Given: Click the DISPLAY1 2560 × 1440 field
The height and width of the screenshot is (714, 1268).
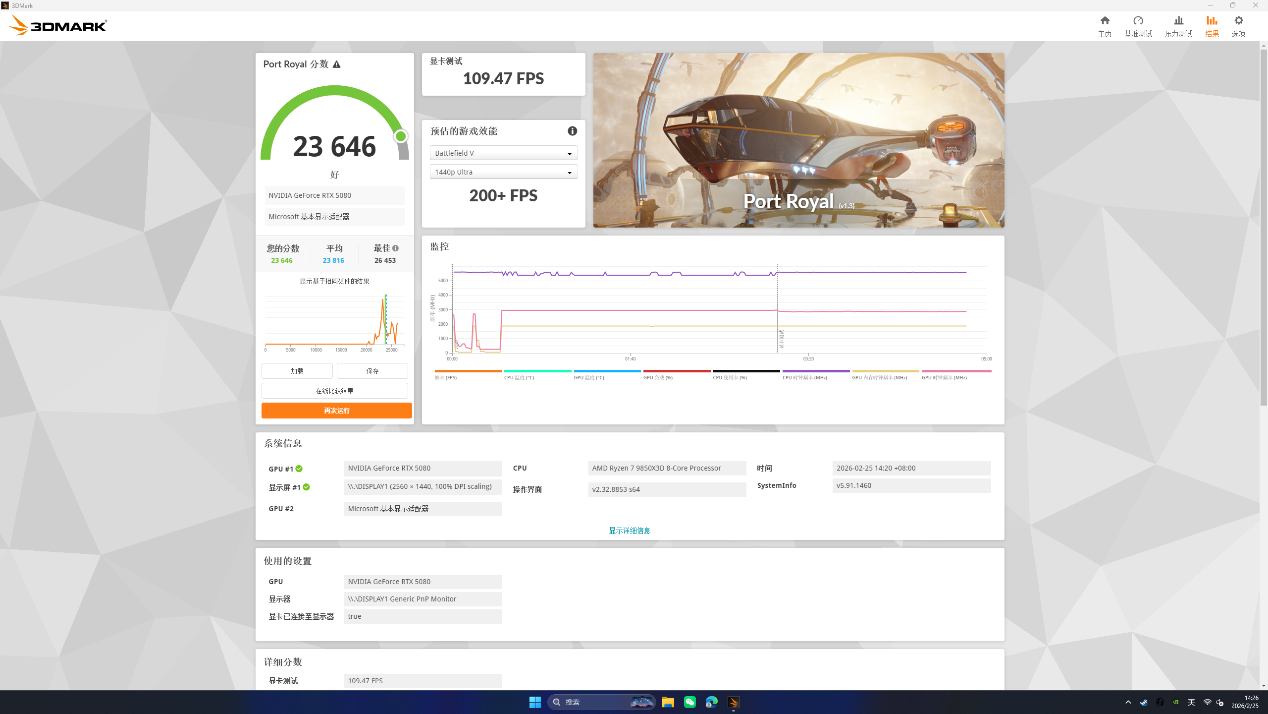Looking at the screenshot, I should 422,487.
